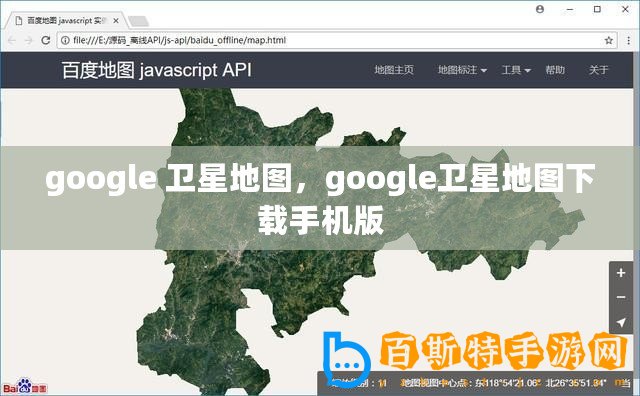
Task: Expand the 地图标注 dropdown
Action: click(x=462, y=70)
